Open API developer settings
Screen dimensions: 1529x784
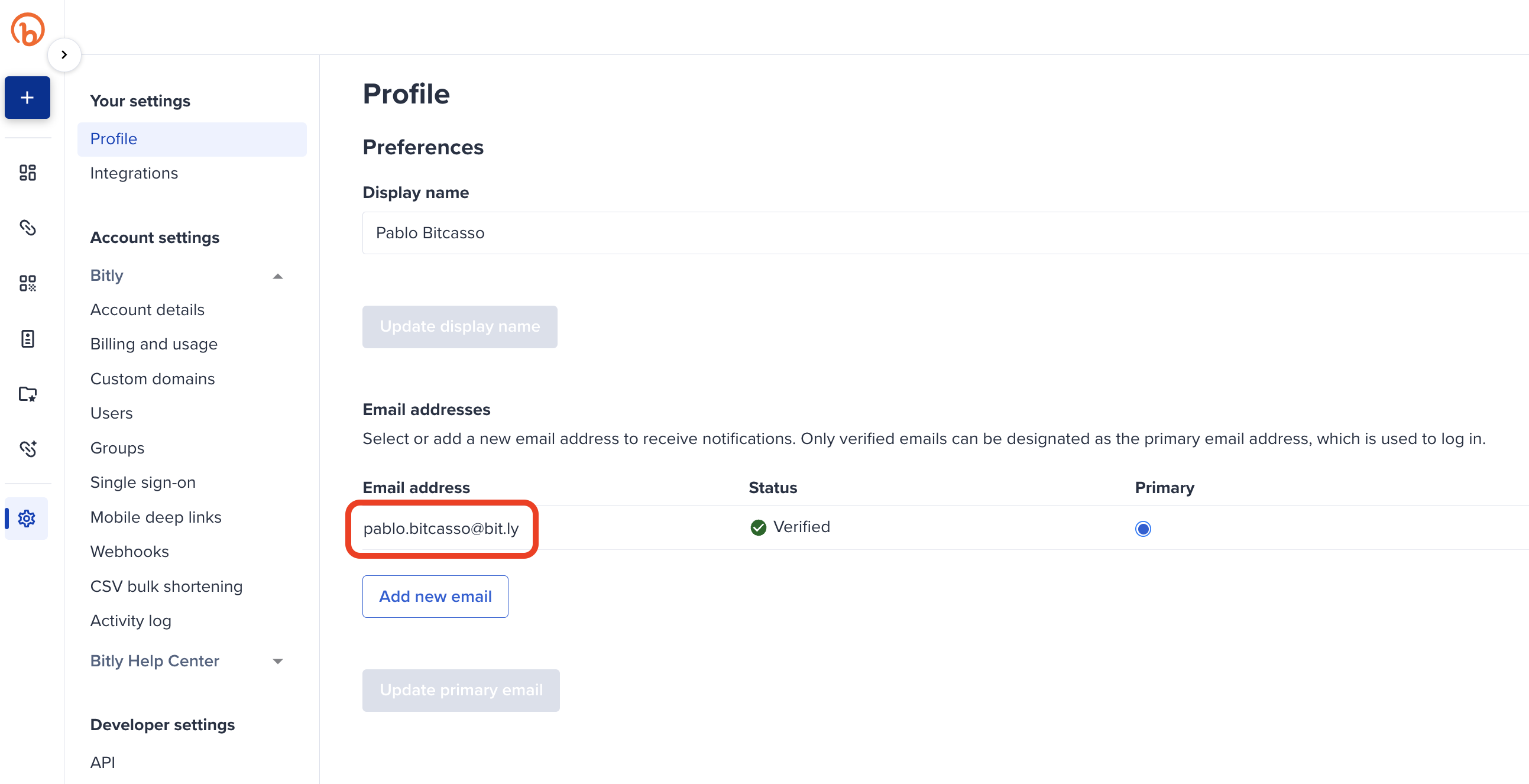tap(103, 762)
